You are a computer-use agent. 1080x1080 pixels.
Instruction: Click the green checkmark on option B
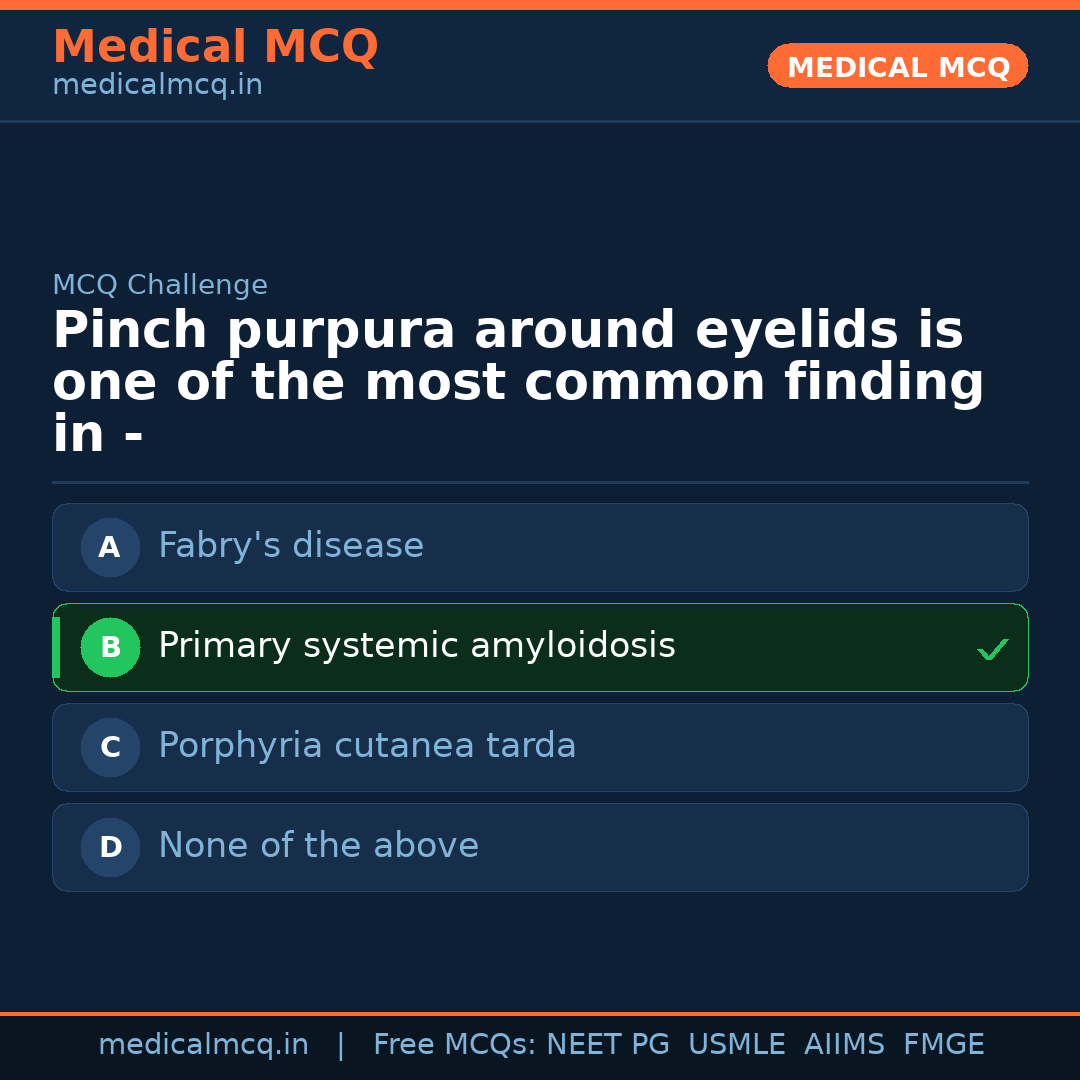coord(993,649)
